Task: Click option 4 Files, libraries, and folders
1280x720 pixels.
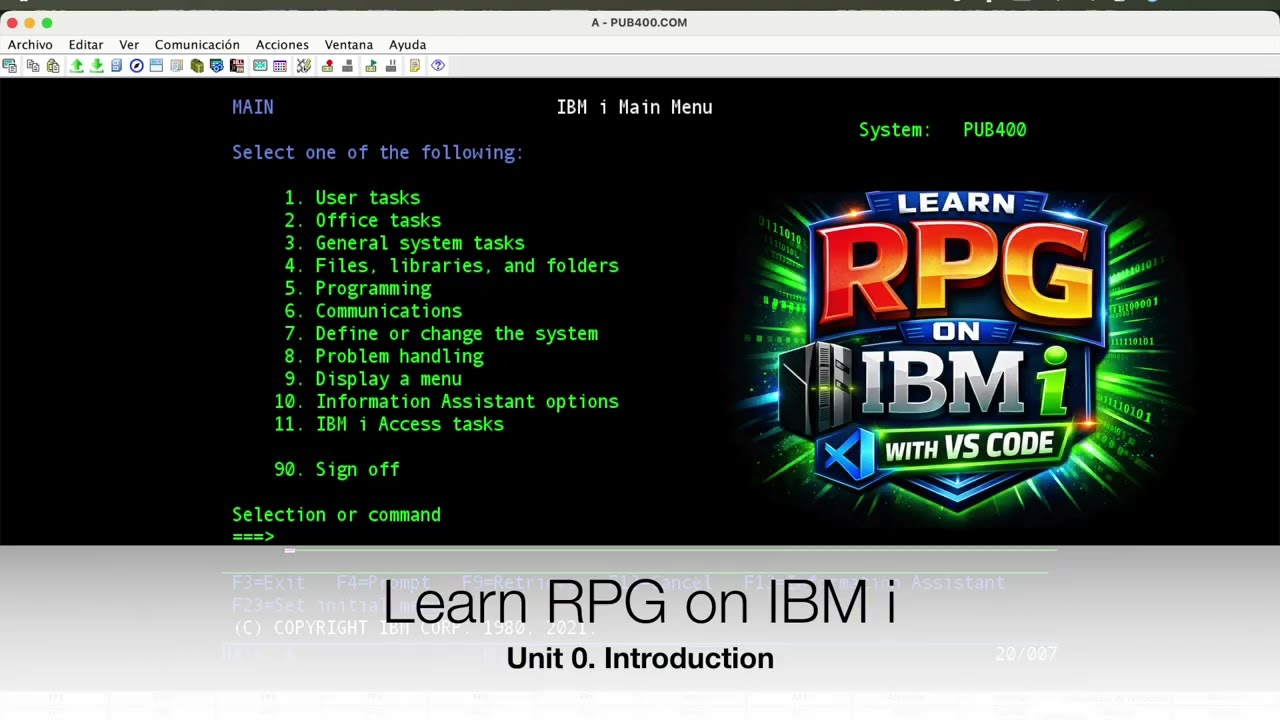Action: click(451, 266)
